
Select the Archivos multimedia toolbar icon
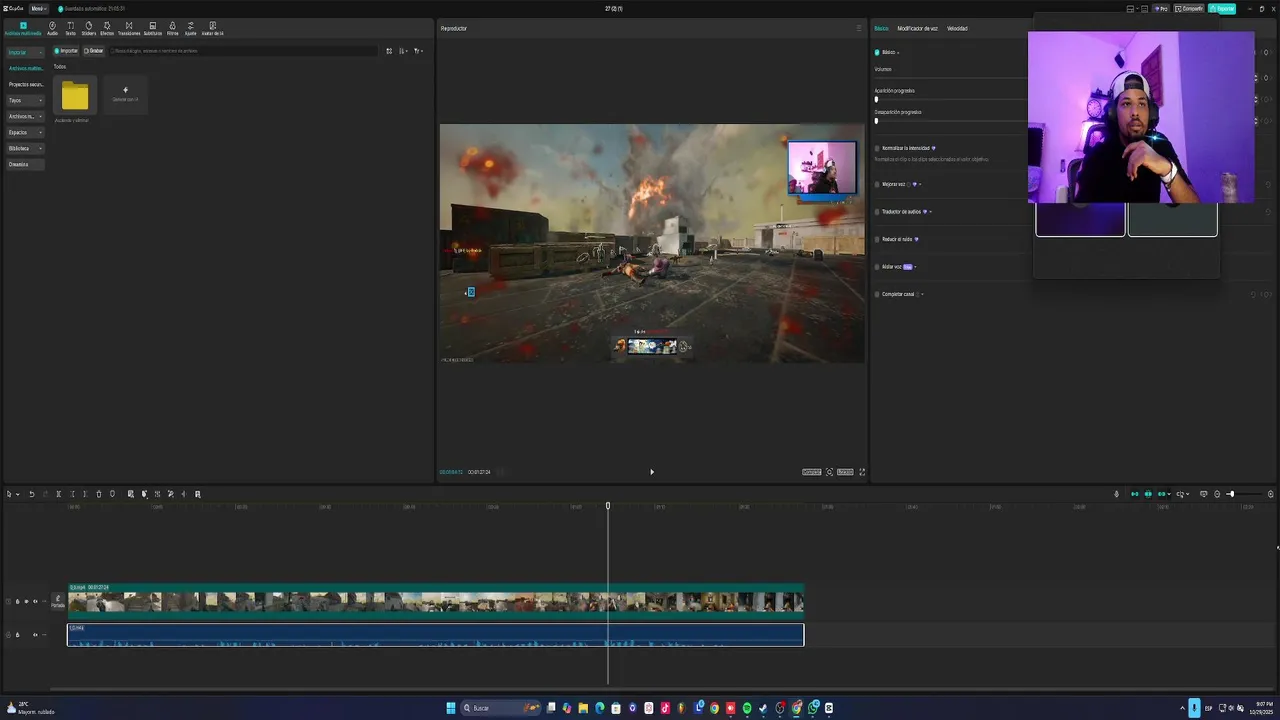click(23, 28)
